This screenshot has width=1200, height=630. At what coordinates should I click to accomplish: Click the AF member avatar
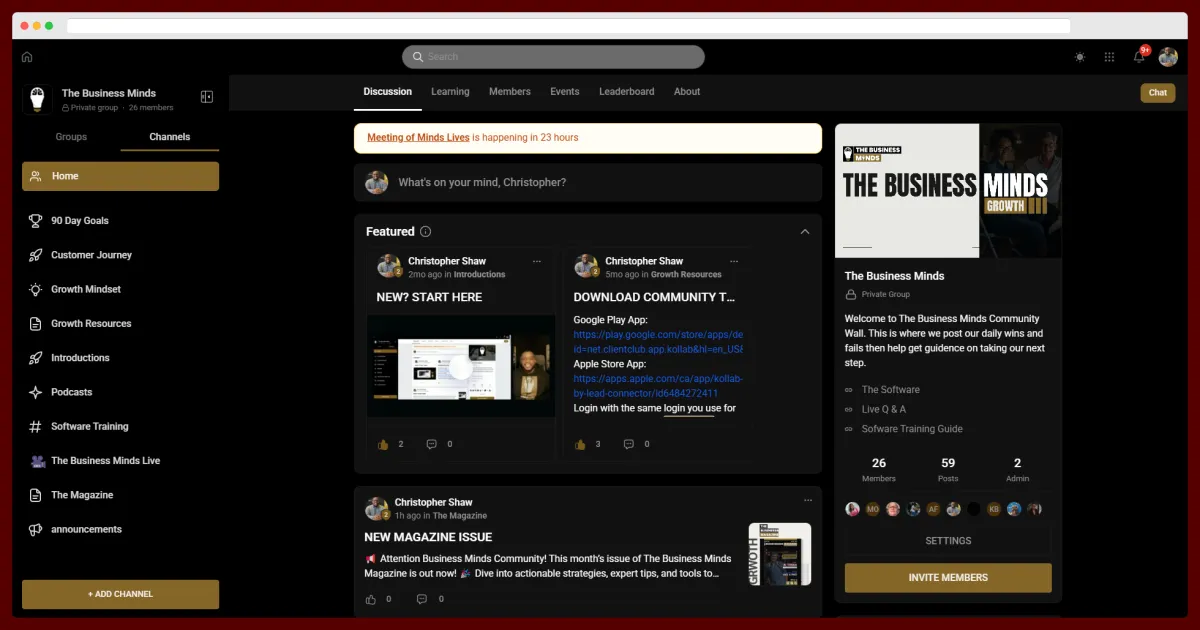(933, 509)
